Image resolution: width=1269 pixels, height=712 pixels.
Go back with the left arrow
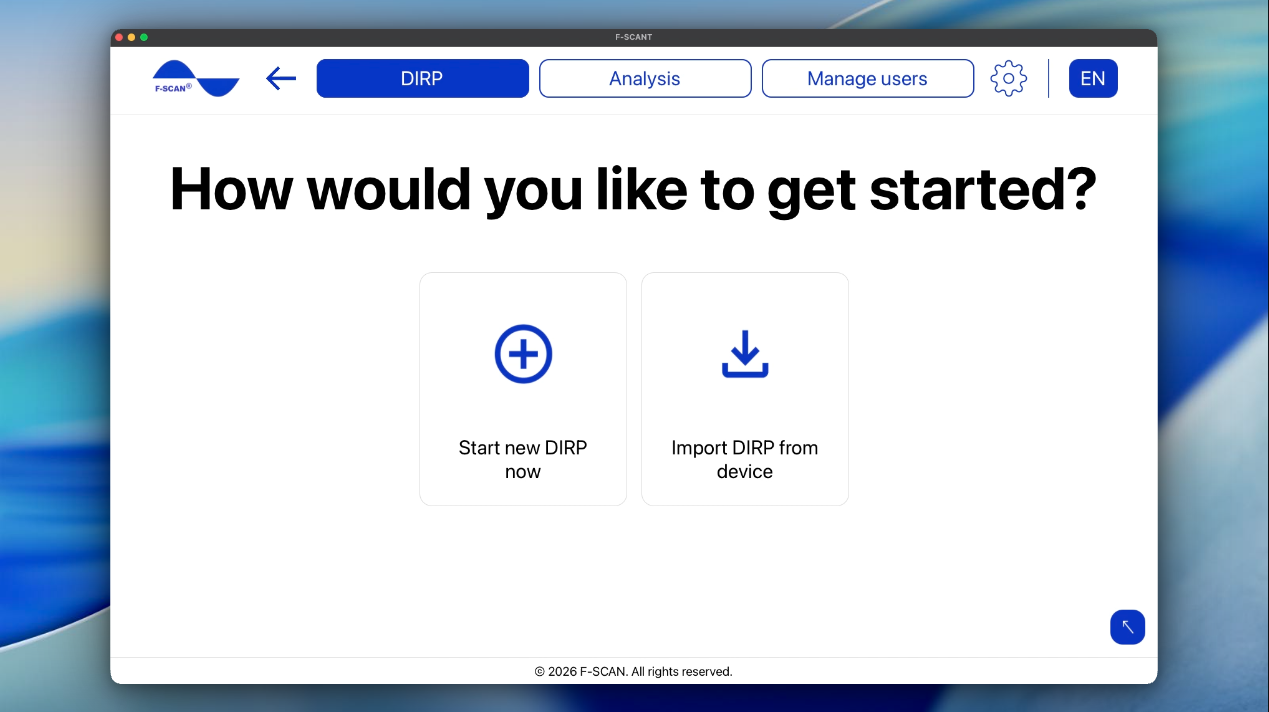pos(281,78)
